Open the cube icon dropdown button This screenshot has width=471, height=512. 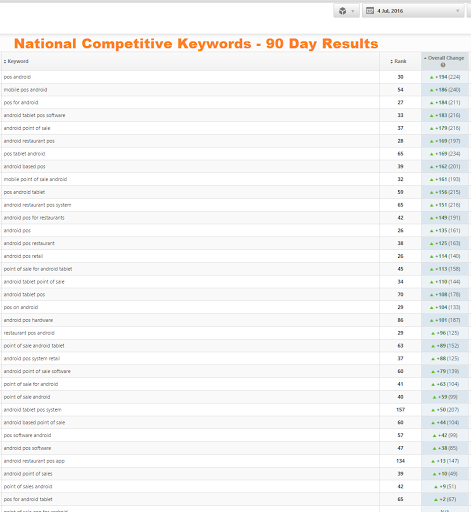click(x=346, y=11)
